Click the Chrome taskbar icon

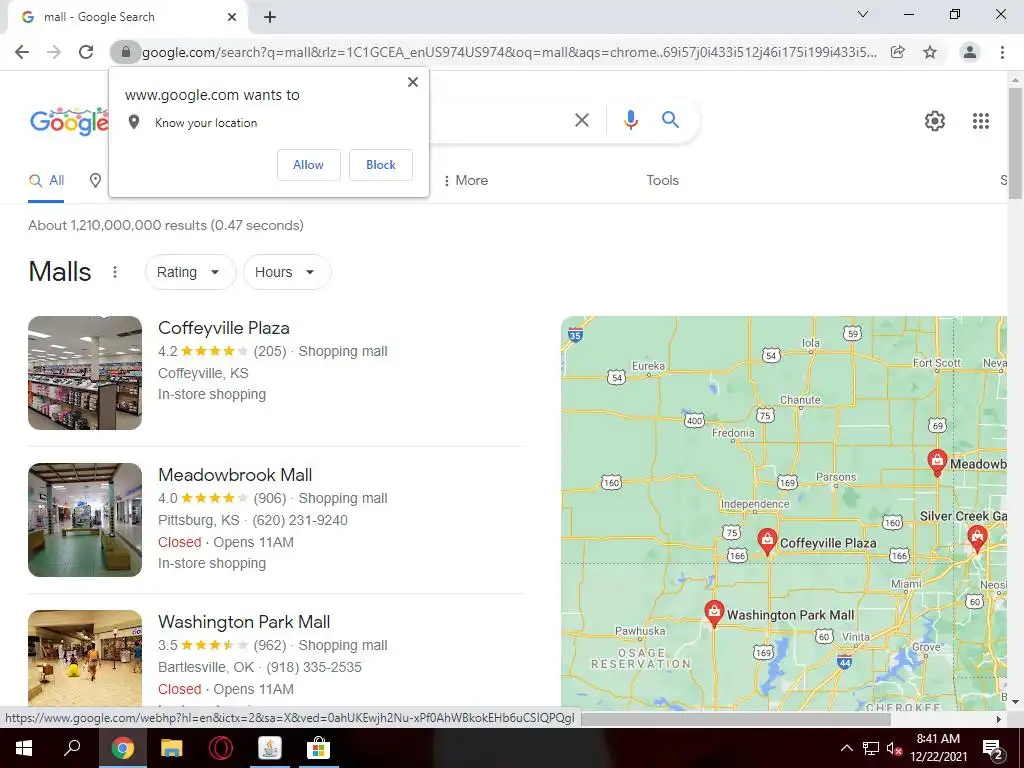click(x=122, y=748)
